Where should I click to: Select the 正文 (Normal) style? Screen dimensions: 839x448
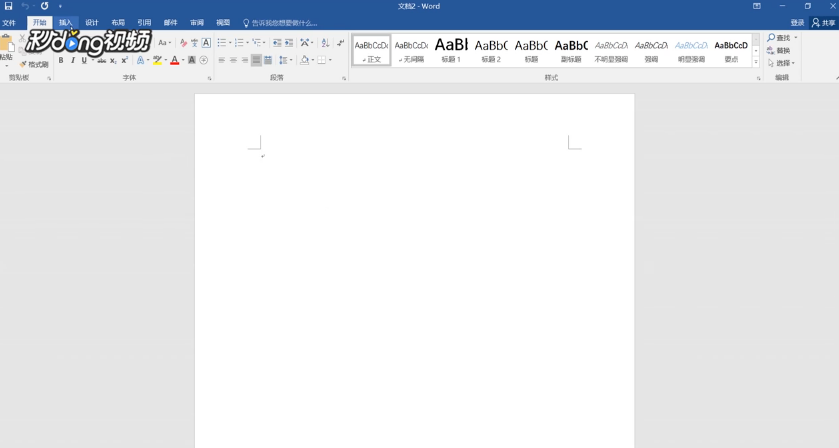371,51
